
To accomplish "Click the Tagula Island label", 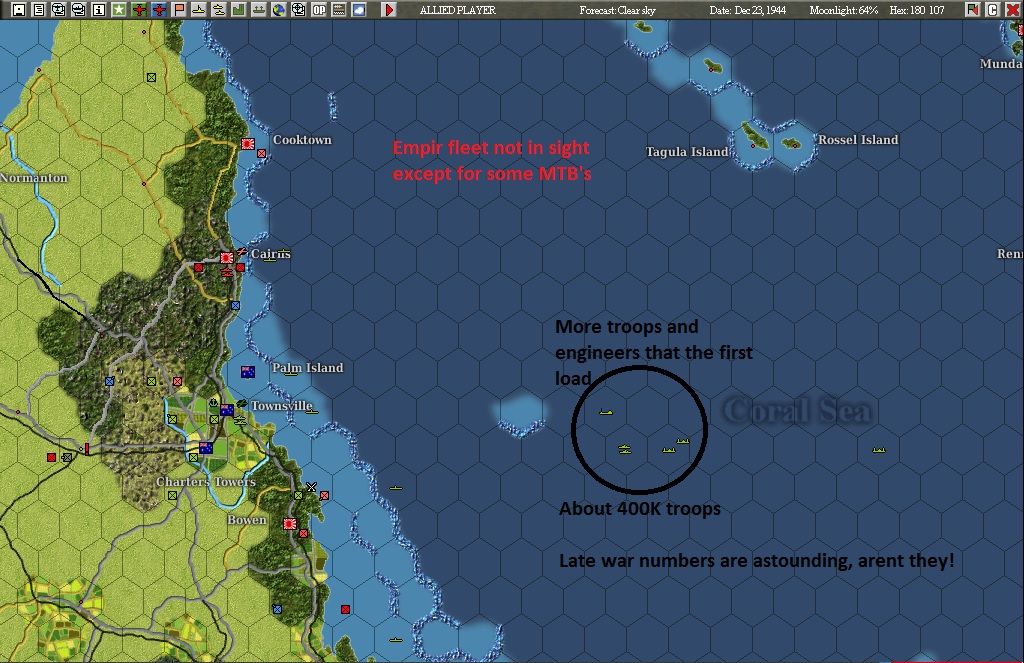I will point(686,152).
